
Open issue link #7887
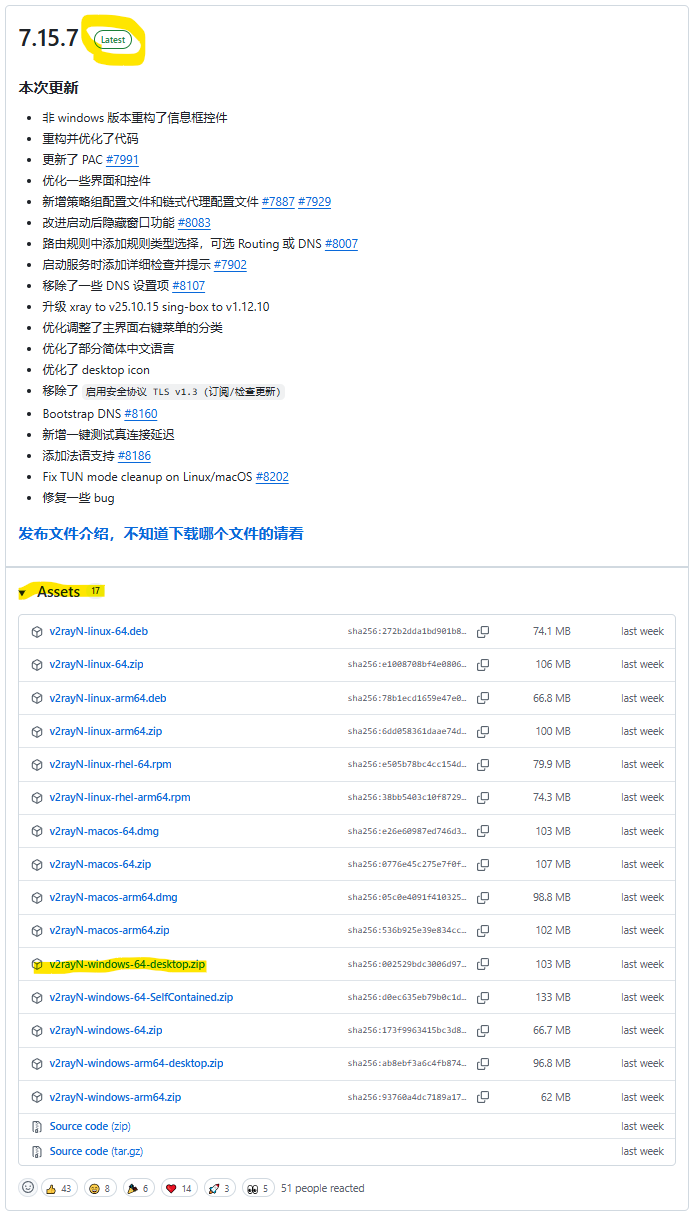pyautogui.click(x=278, y=202)
